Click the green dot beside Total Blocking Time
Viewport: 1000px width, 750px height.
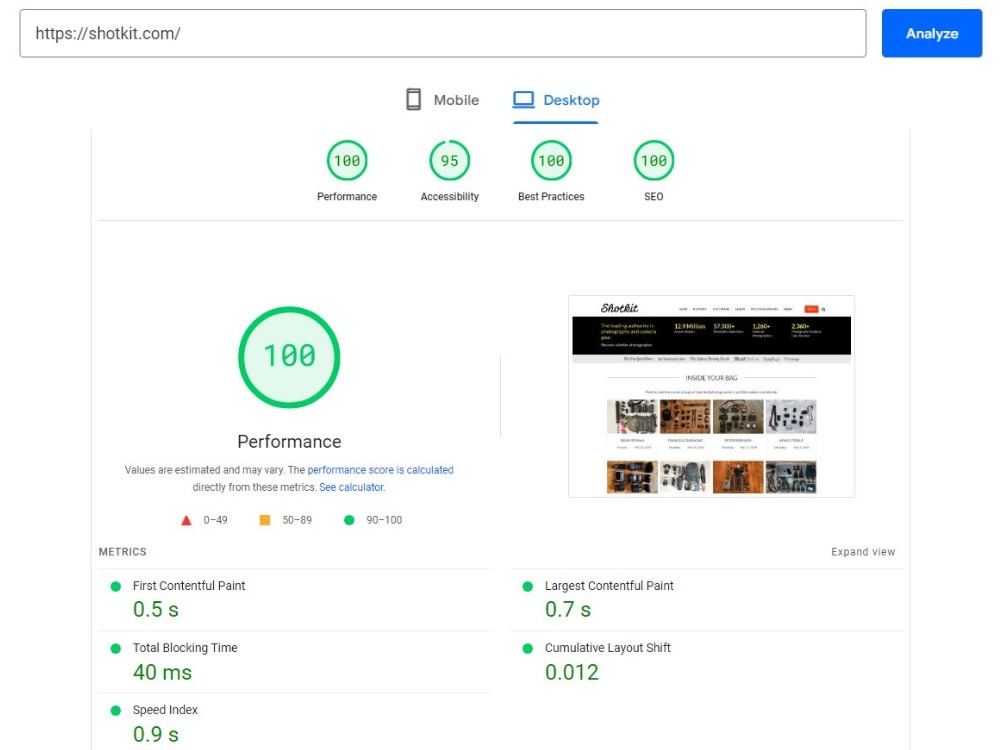pos(115,649)
